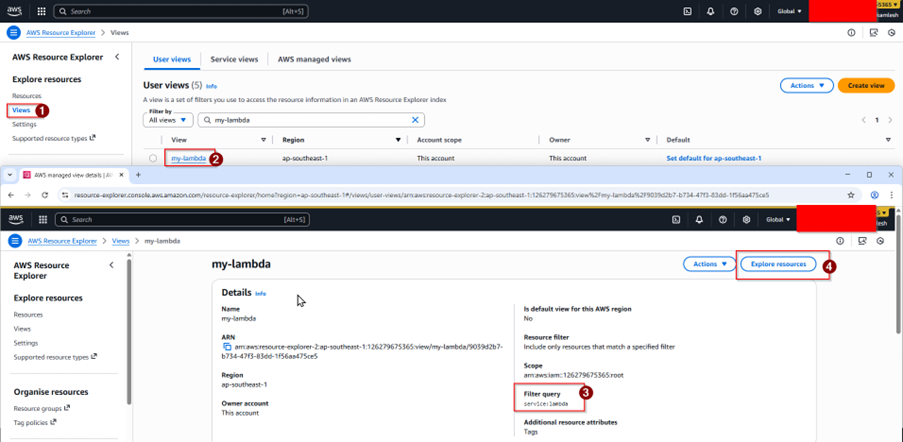This screenshot has height=442, width=903.
Task: Launch CloudShell from the upper Views window header
Action: [687, 11]
